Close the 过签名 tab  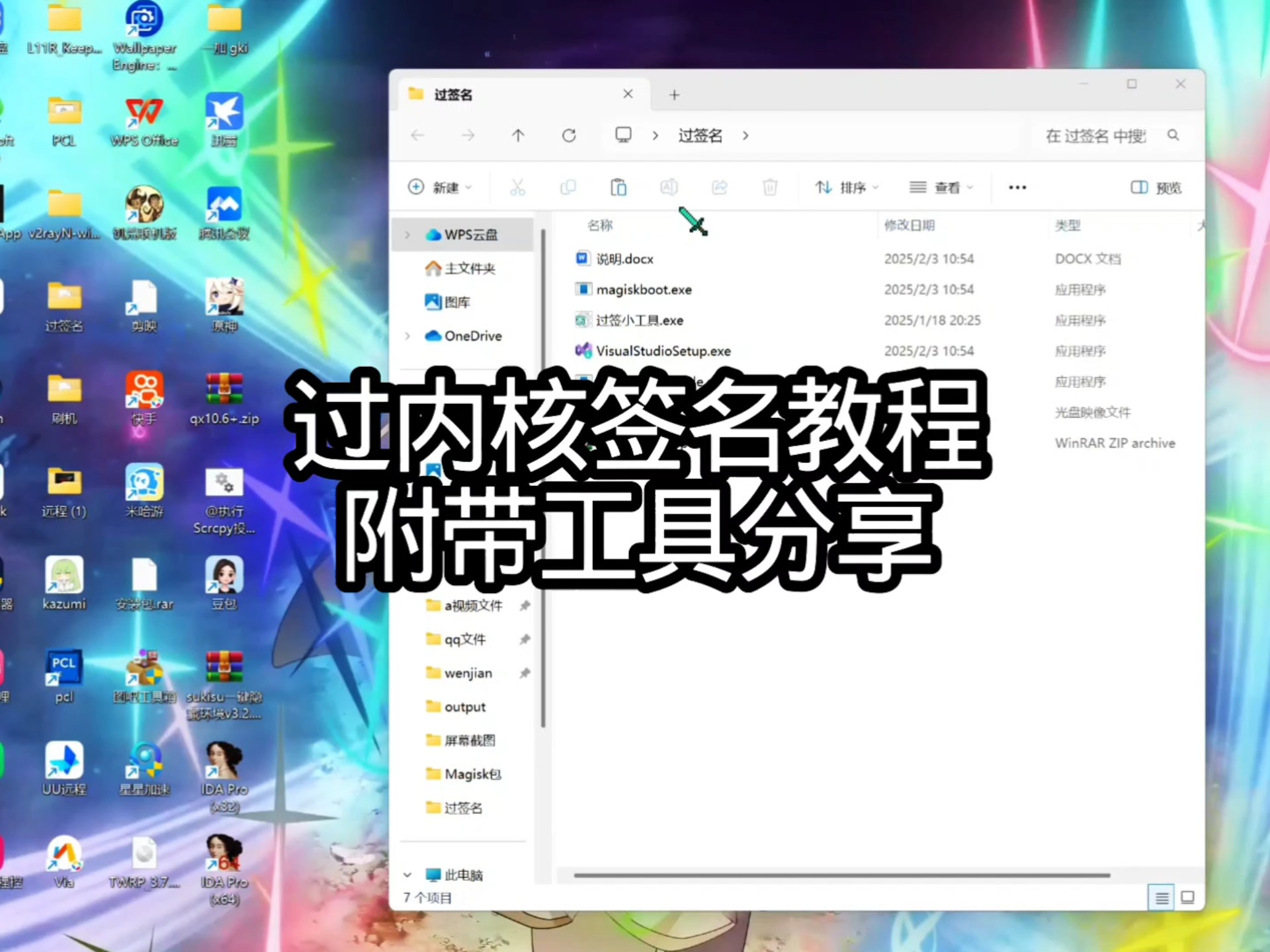click(628, 95)
